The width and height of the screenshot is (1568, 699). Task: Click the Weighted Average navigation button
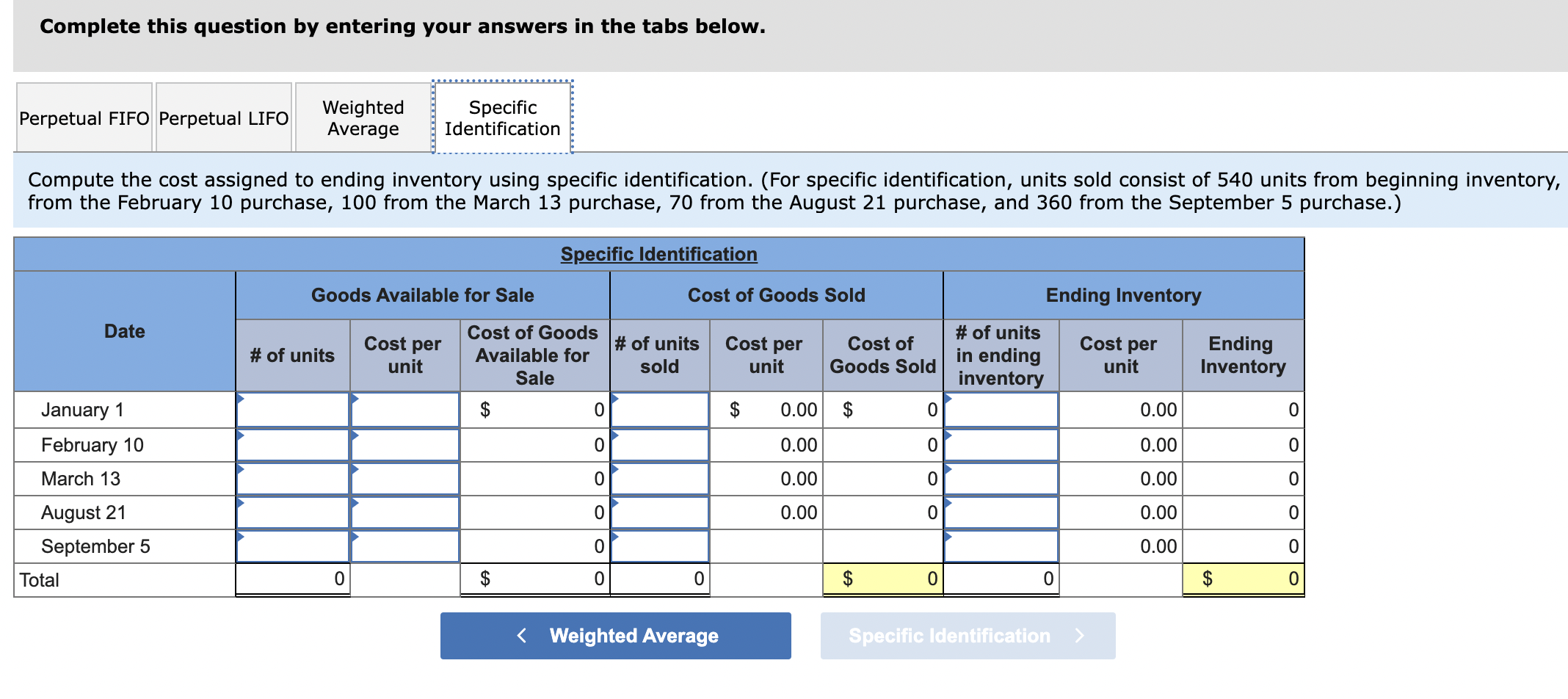[615, 636]
